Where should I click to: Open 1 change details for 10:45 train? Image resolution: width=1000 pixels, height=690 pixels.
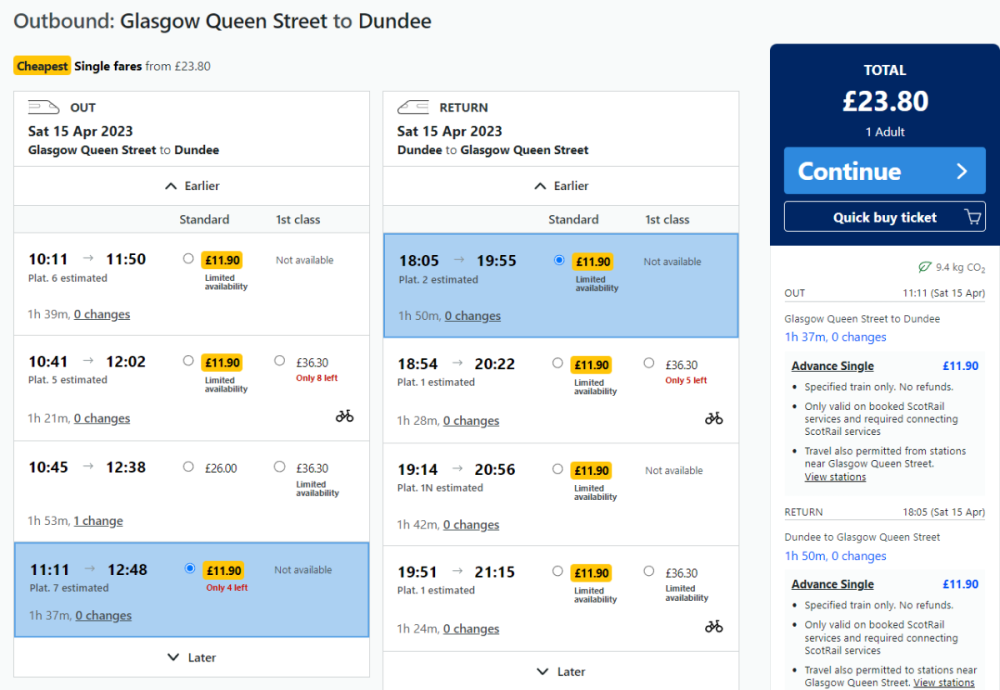coord(98,521)
